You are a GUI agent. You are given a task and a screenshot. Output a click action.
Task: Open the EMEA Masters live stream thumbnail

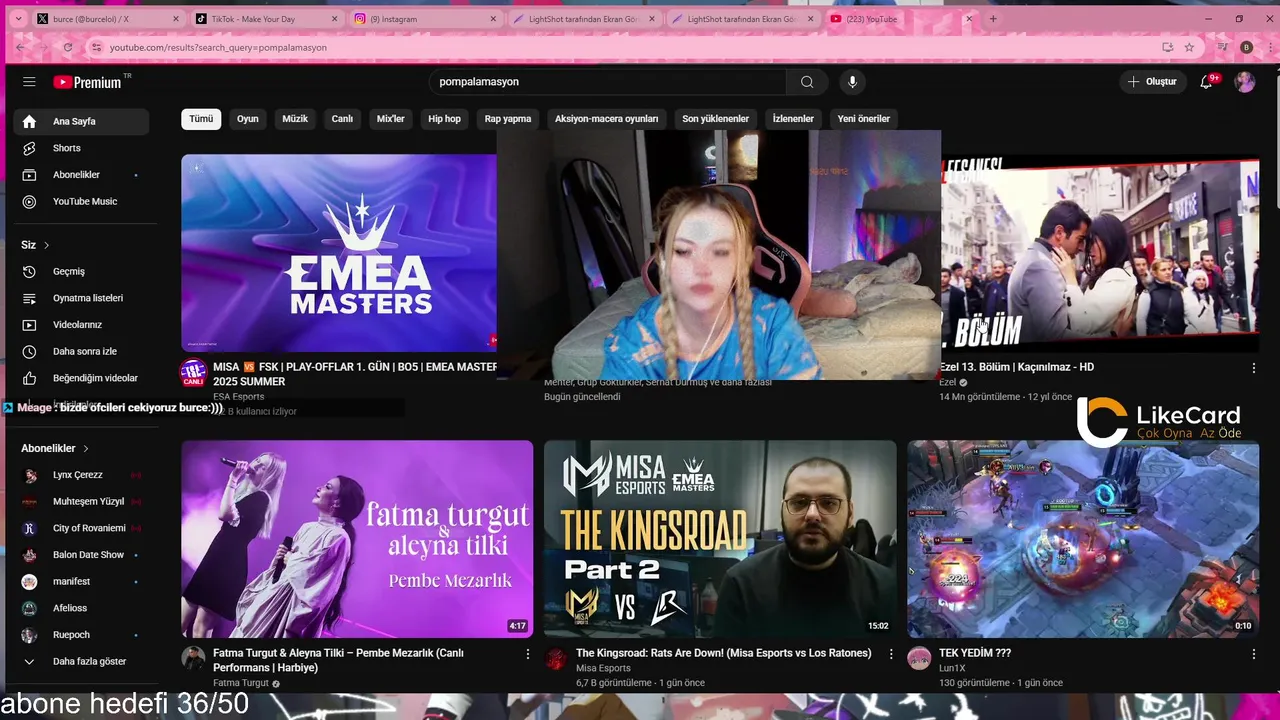pyautogui.click(x=339, y=253)
